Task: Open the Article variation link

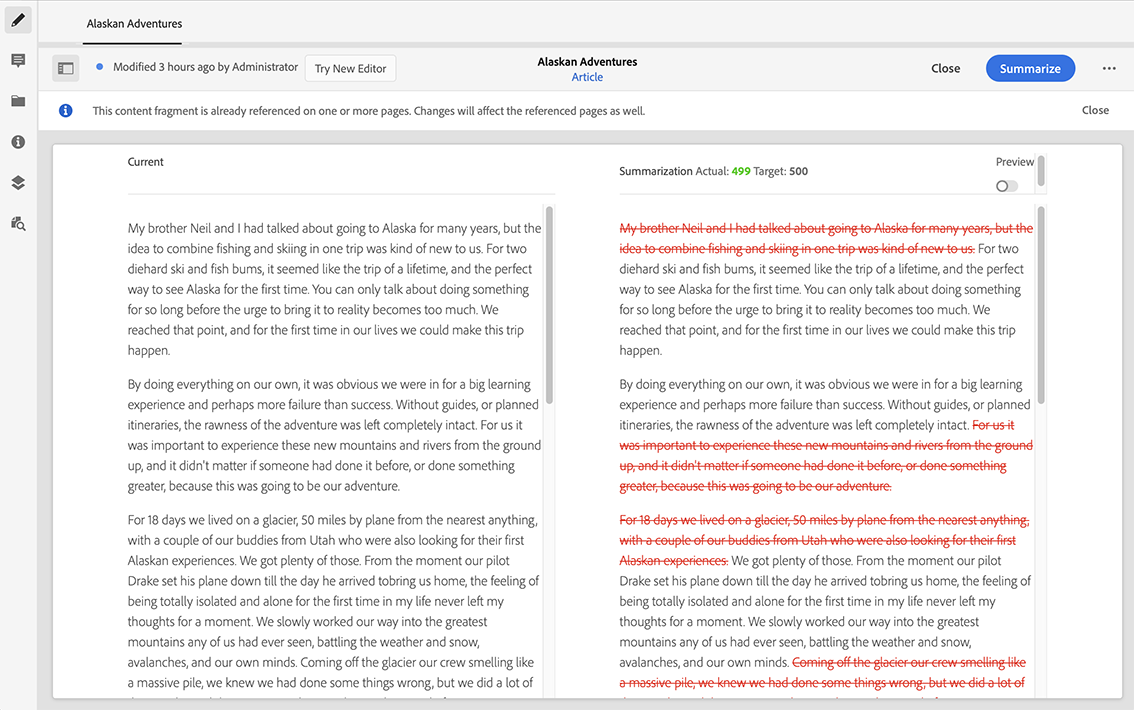Action: 587,77
